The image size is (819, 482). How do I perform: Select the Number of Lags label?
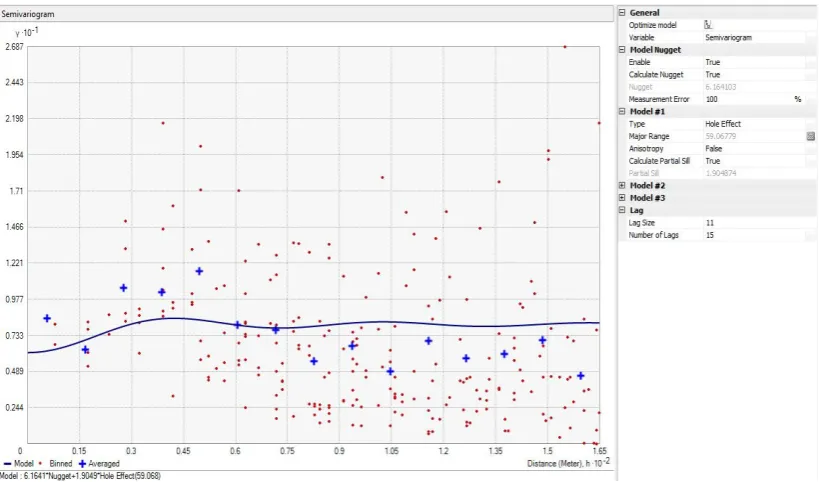pos(653,235)
